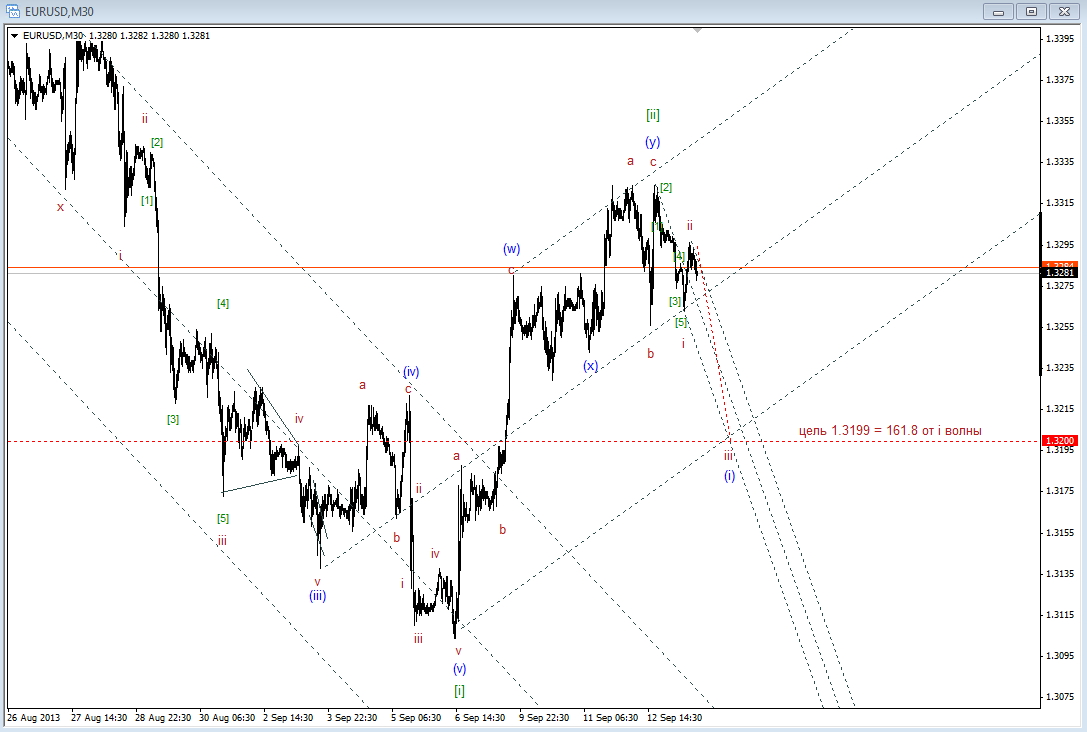
Task: Select the green [i] wave label
Action: click(x=459, y=690)
